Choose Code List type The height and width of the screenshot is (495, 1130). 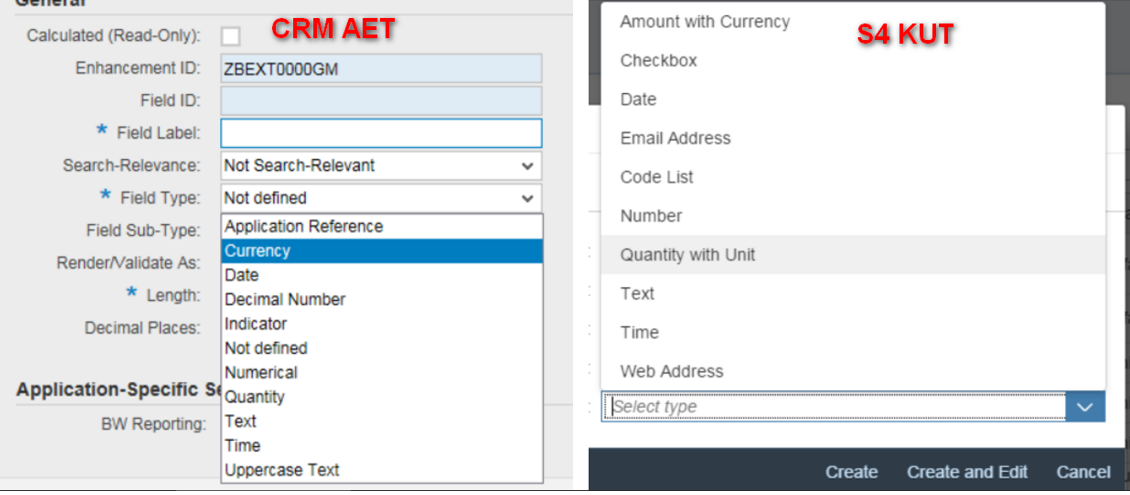[x=853, y=177]
